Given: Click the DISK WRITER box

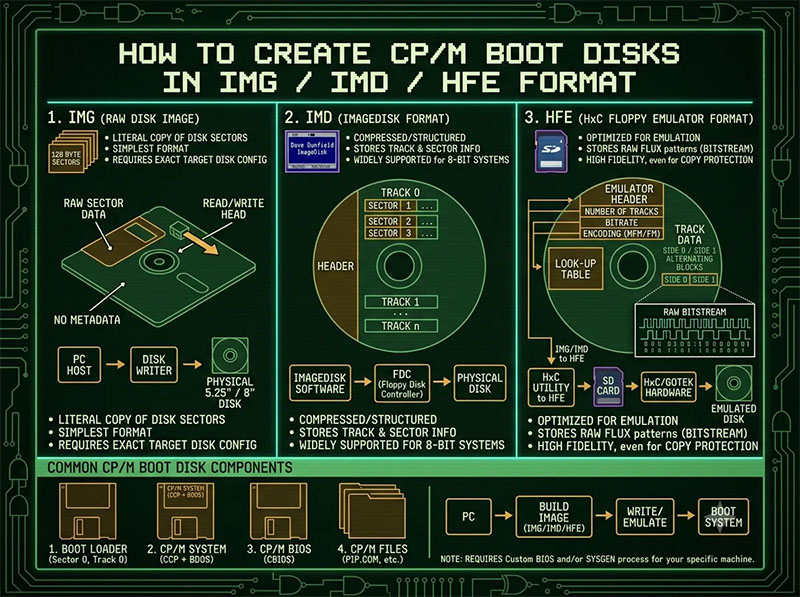Looking at the screenshot, I should point(154,365).
